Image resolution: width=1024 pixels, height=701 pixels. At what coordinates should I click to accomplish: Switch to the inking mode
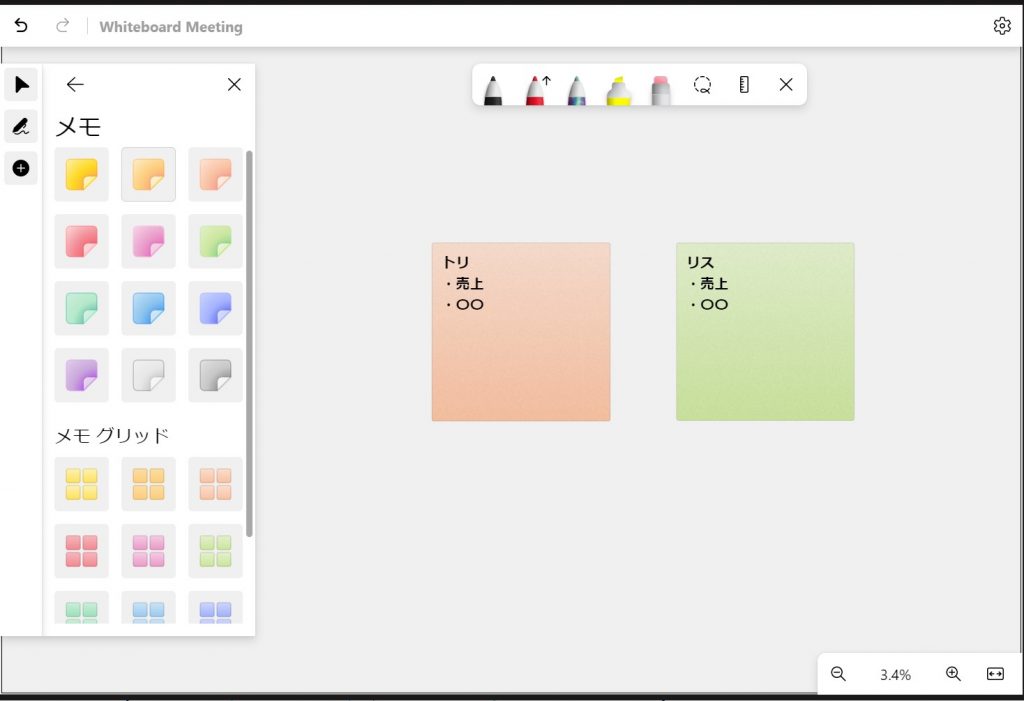point(21,126)
